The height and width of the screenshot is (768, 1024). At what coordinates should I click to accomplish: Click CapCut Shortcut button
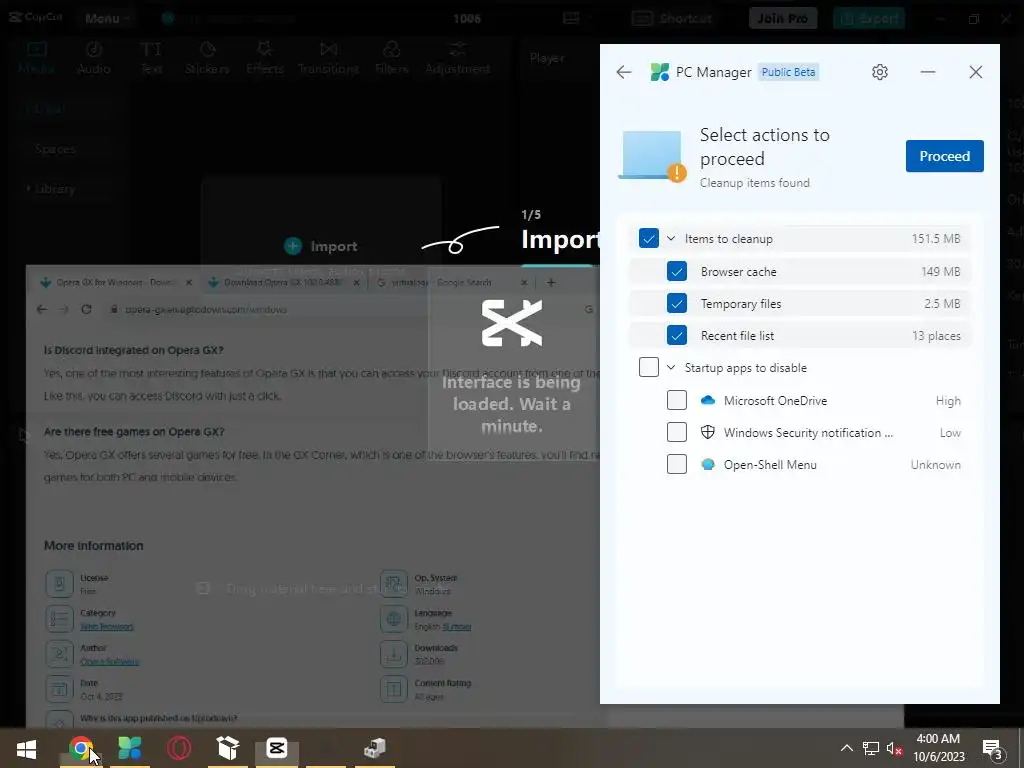[x=672, y=18]
